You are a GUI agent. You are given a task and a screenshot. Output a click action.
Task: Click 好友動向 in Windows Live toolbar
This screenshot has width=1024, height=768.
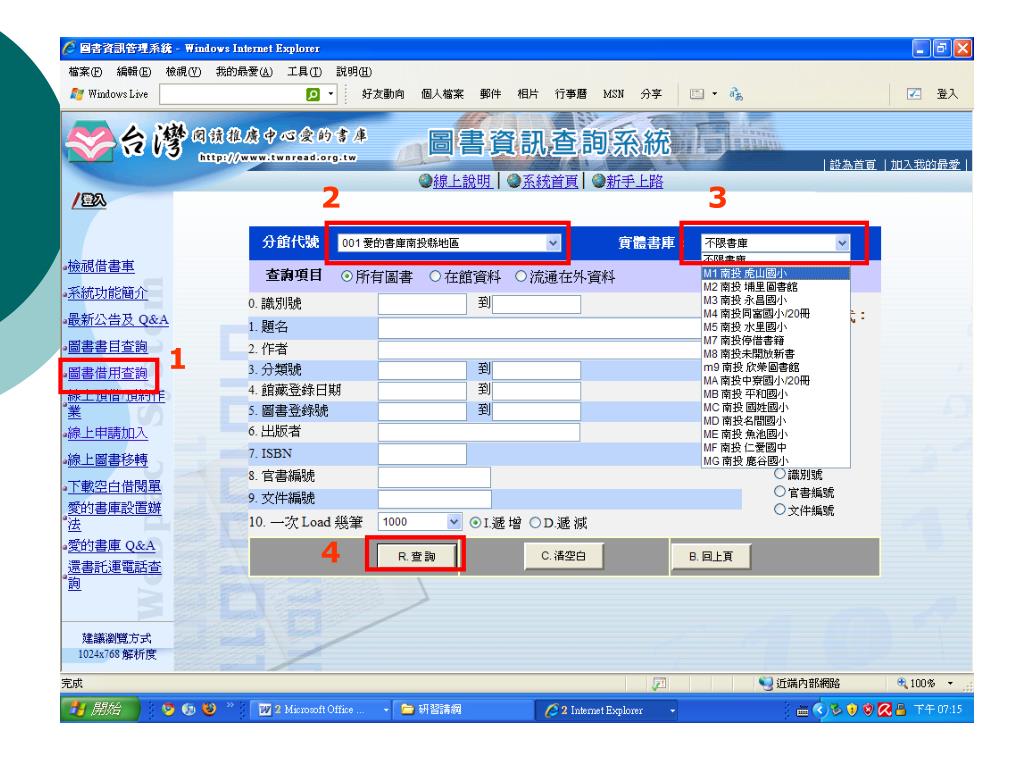tap(383, 94)
